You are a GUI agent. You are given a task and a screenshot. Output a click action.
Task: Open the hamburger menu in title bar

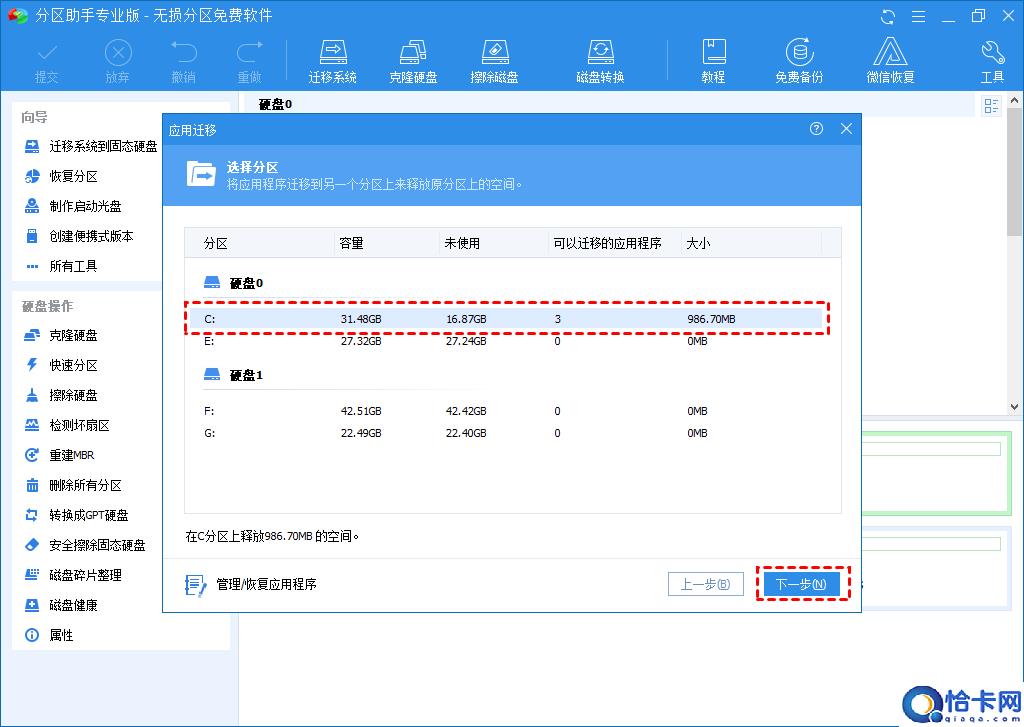tap(918, 16)
